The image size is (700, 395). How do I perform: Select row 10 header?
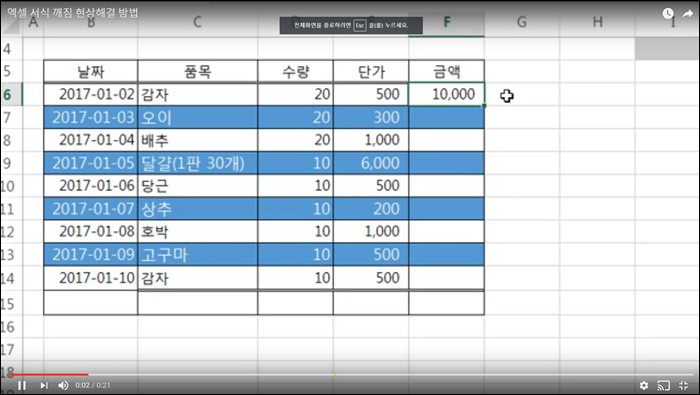click(x=11, y=186)
